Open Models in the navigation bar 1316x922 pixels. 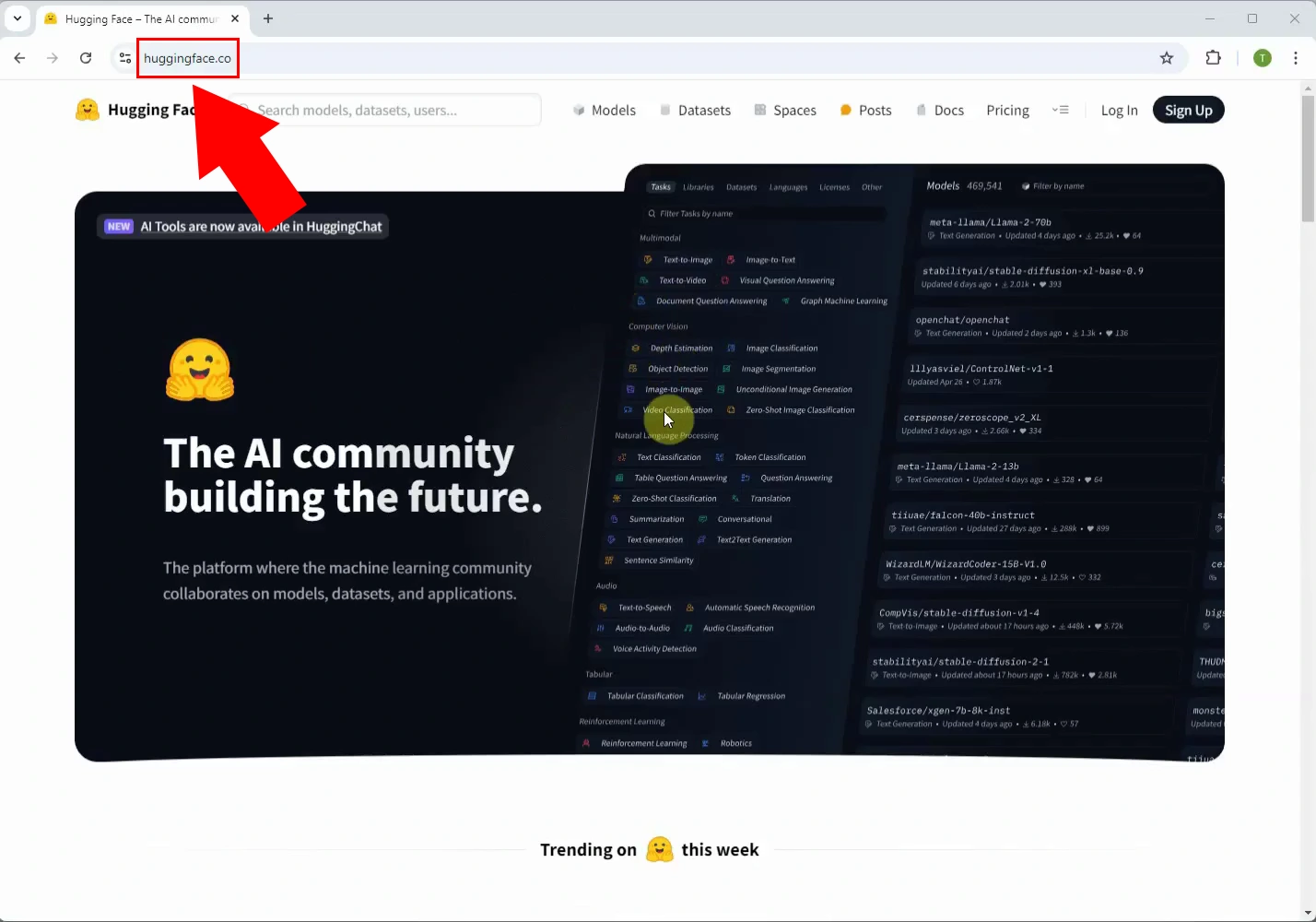pyautogui.click(x=605, y=110)
